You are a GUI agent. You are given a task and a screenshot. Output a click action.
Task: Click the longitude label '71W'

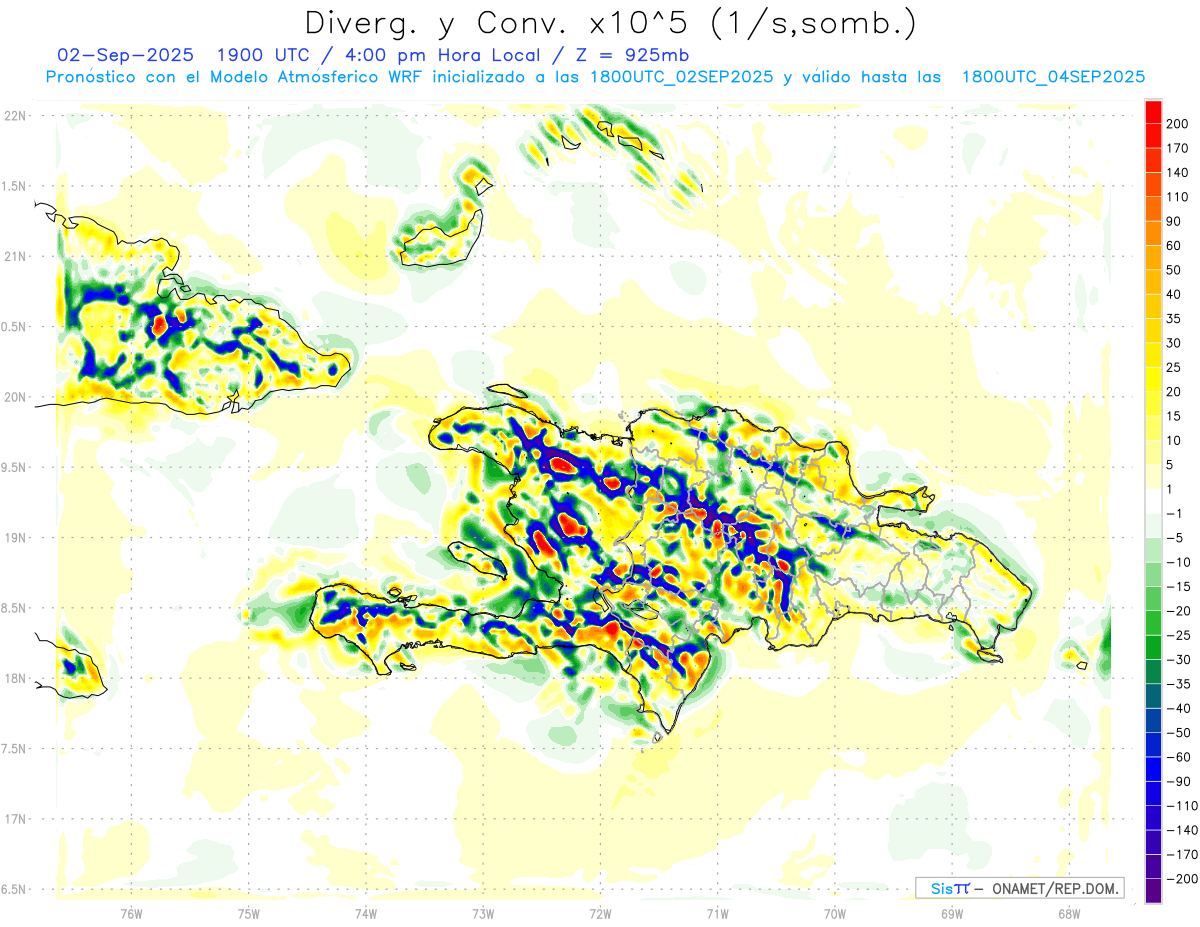[x=717, y=913]
